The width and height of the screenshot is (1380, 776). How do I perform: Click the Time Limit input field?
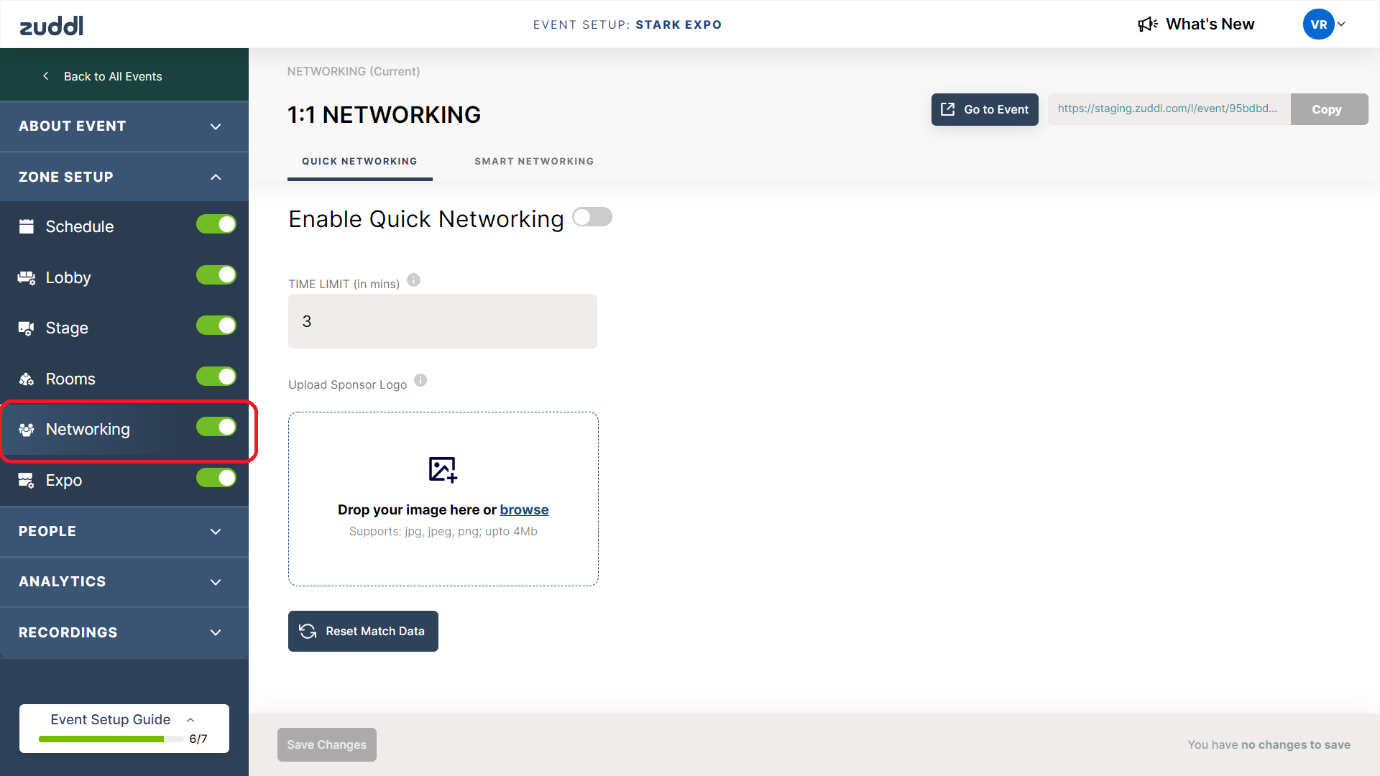tap(442, 321)
